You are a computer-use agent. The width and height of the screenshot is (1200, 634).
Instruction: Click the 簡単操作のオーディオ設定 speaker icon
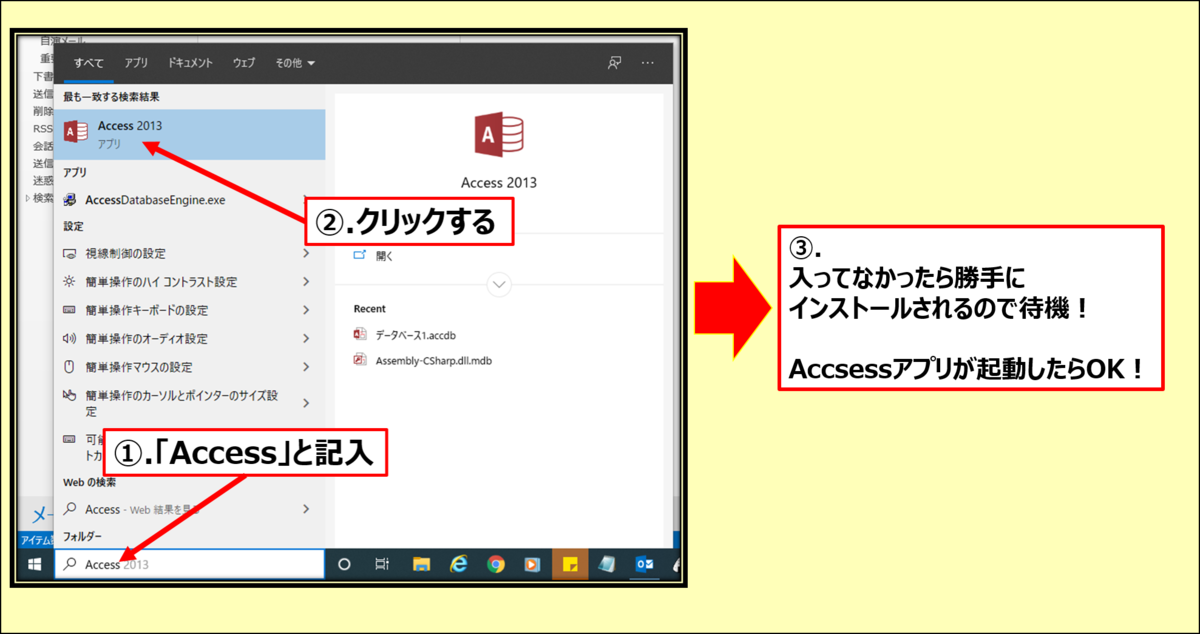pyautogui.click(x=70, y=339)
